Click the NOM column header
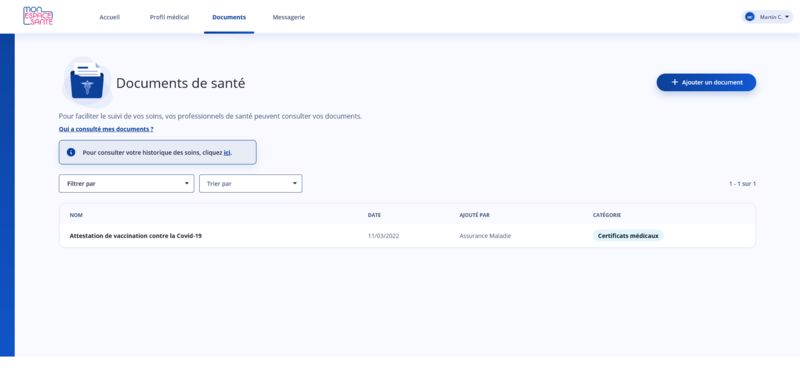The height and width of the screenshot is (378, 800). 76,215
